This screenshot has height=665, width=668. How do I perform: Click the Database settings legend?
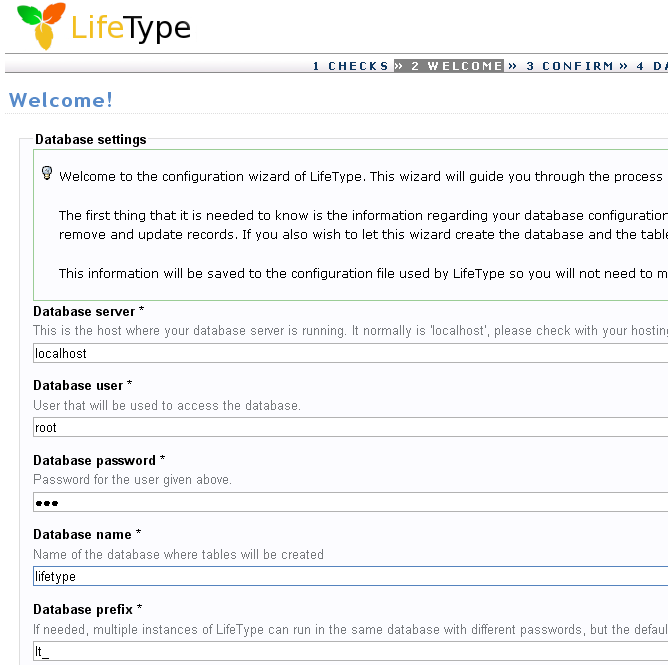coord(91,140)
